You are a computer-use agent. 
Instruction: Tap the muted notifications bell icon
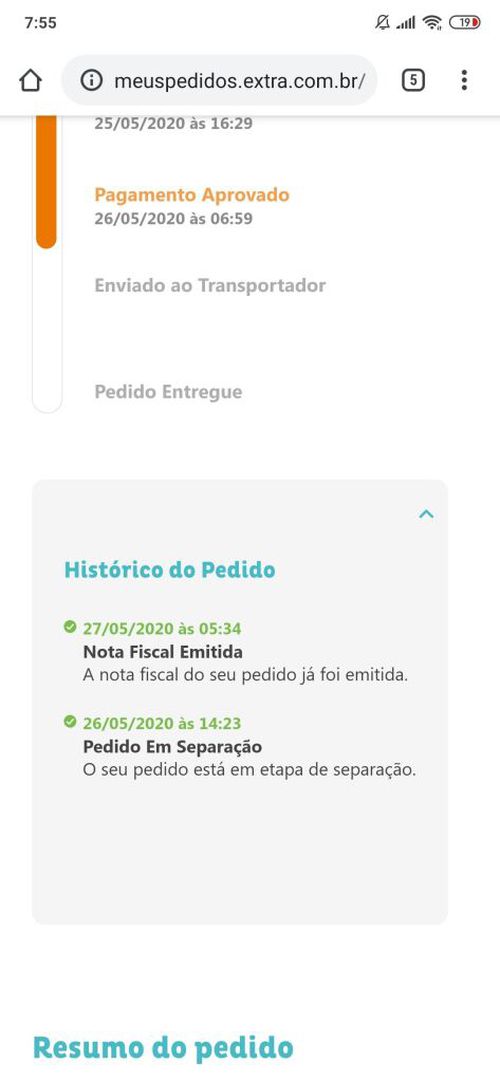coord(382,23)
